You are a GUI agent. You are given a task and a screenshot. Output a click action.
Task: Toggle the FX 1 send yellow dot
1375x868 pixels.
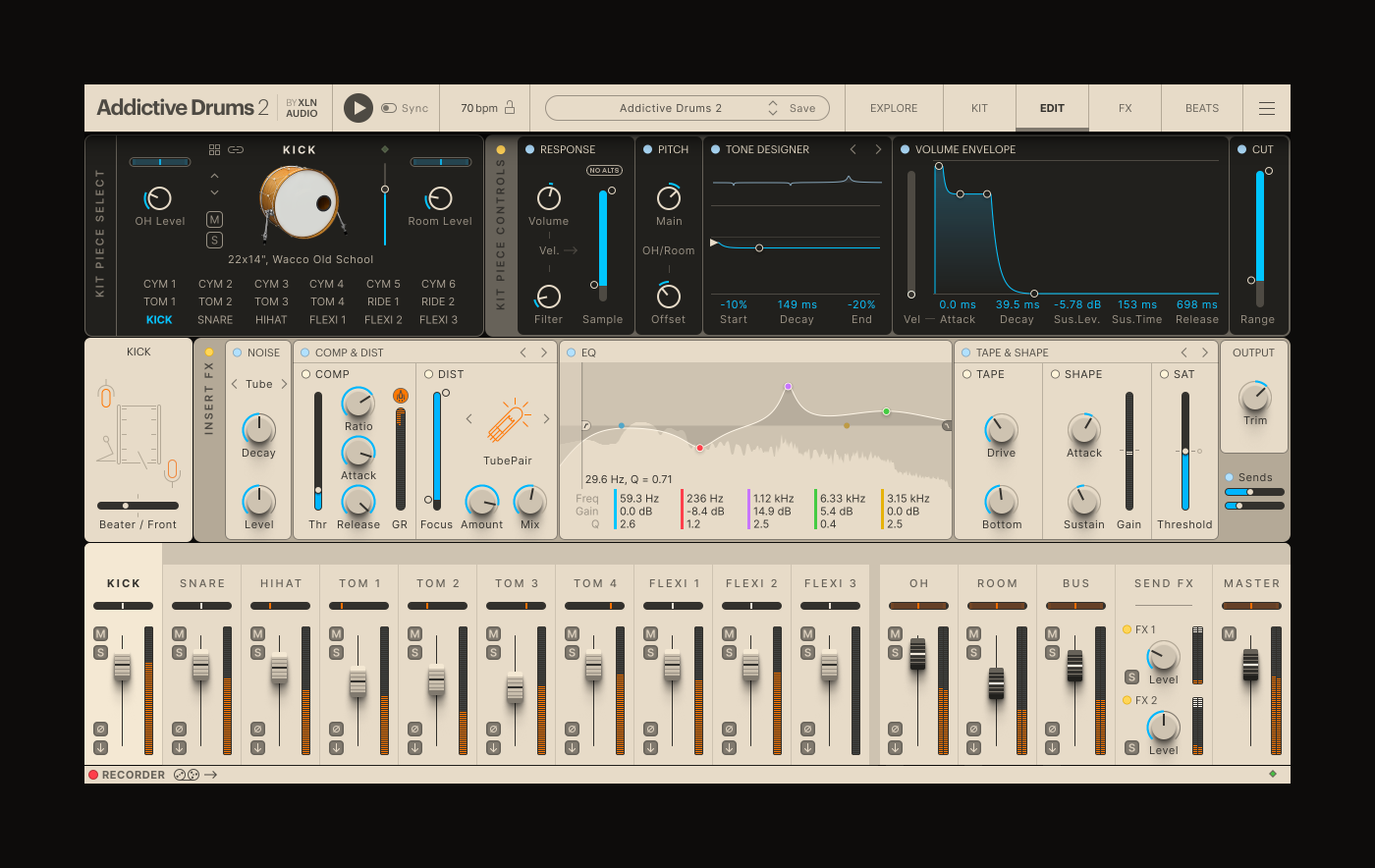coord(1127,629)
